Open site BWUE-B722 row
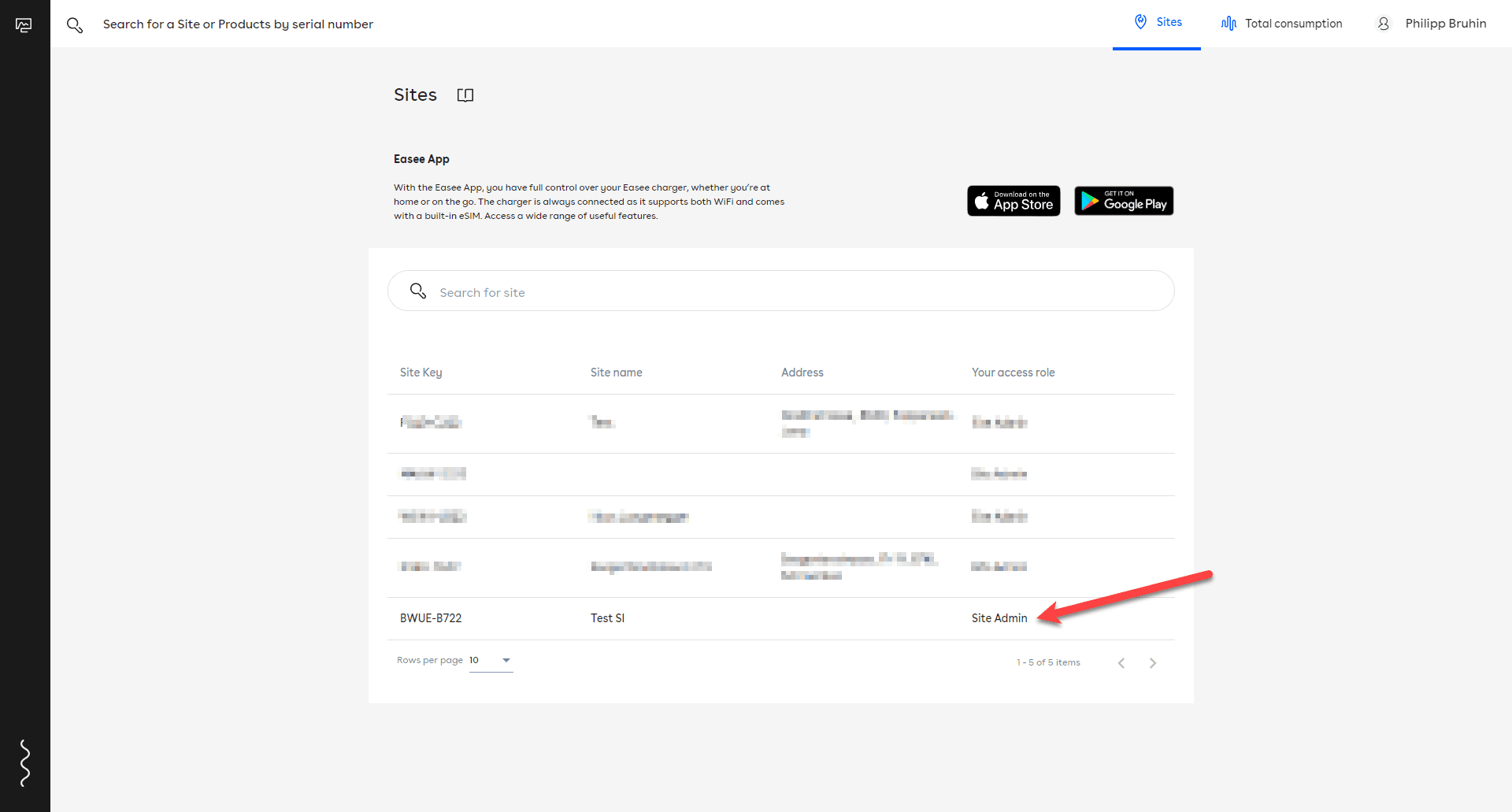1512x812 pixels. 781,618
